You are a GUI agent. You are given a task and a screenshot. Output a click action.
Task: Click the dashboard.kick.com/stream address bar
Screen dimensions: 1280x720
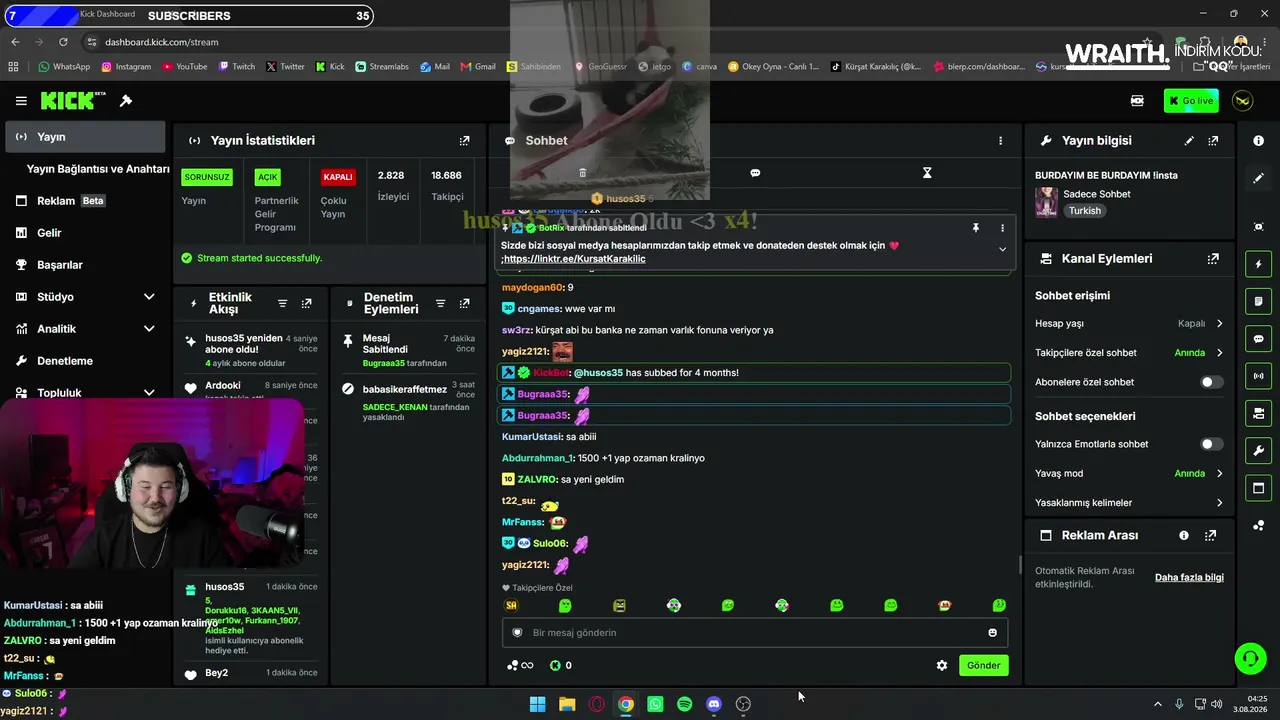pyautogui.click(x=161, y=42)
